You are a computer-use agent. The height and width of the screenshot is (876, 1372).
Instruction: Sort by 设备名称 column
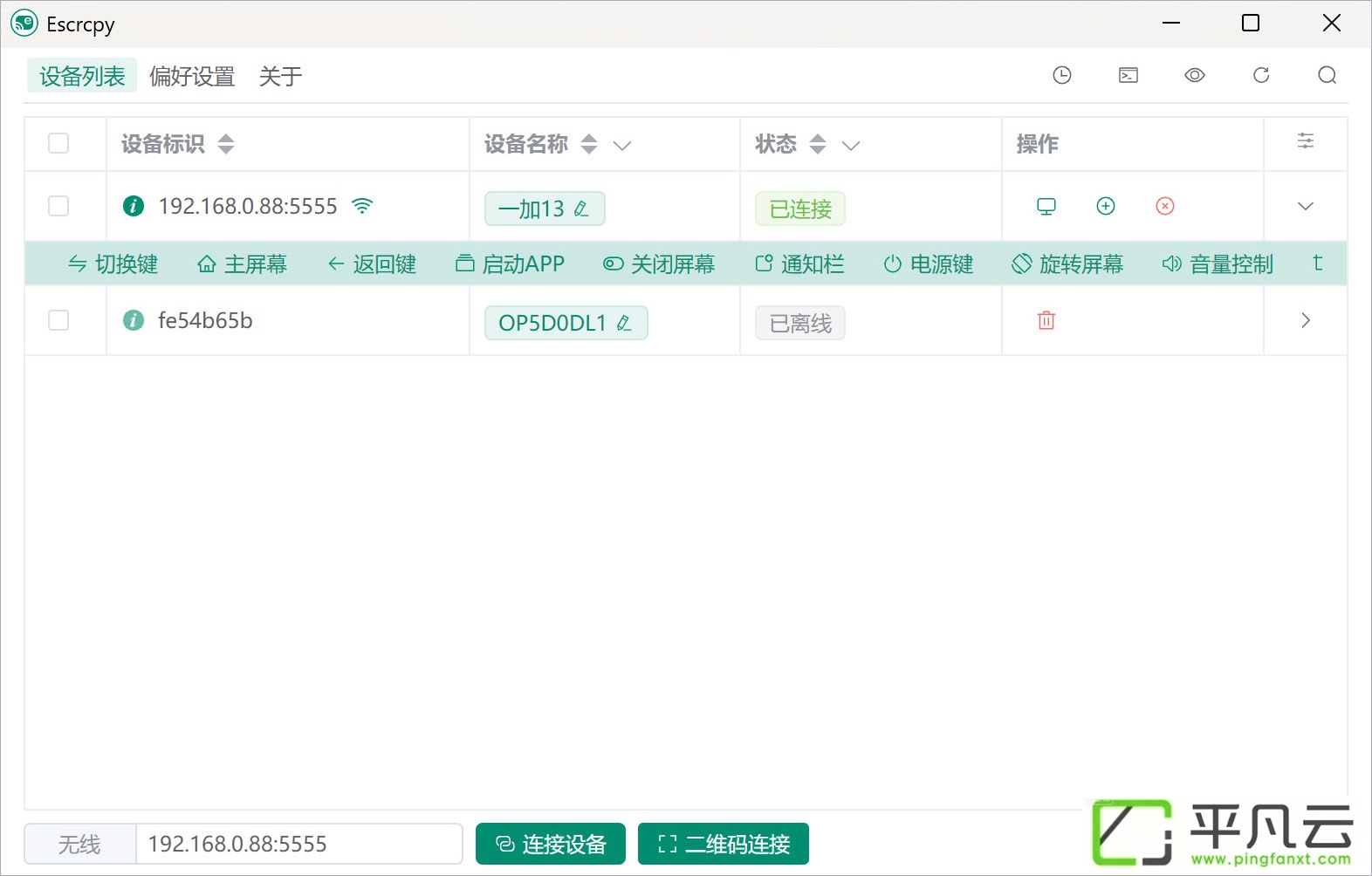pyautogui.click(x=589, y=144)
